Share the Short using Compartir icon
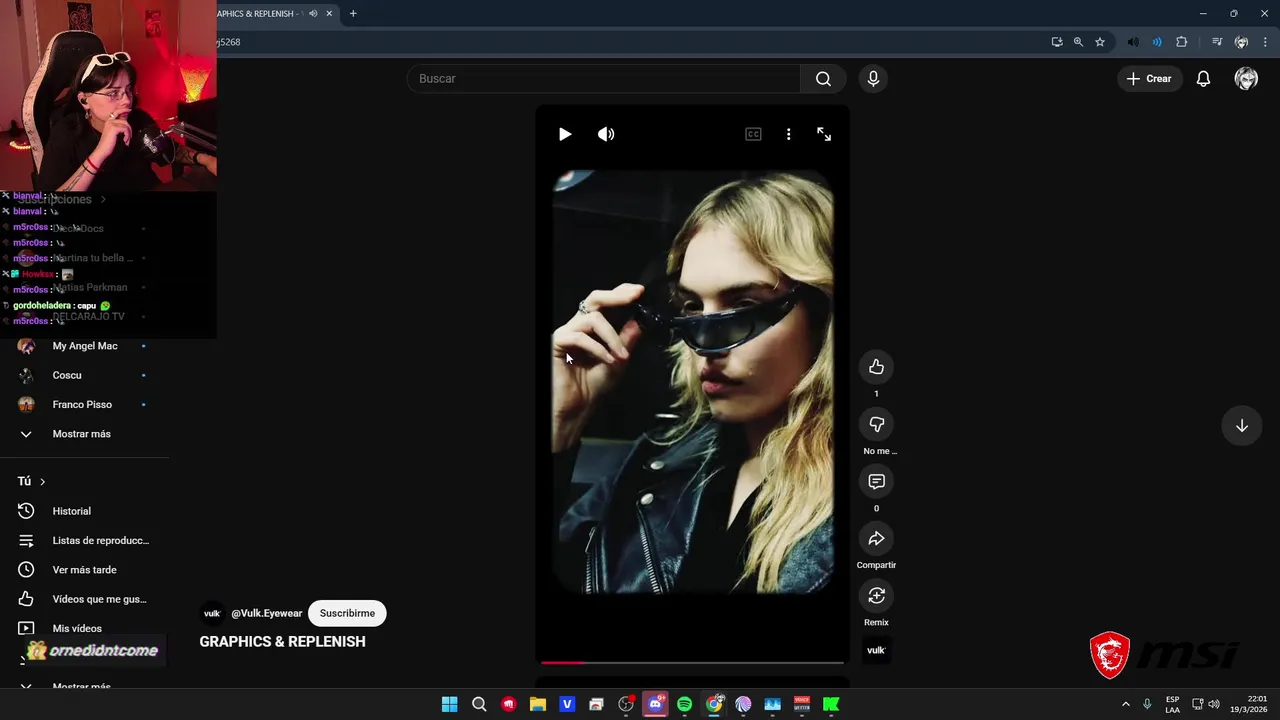Image resolution: width=1280 pixels, height=720 pixels. pyautogui.click(x=876, y=538)
